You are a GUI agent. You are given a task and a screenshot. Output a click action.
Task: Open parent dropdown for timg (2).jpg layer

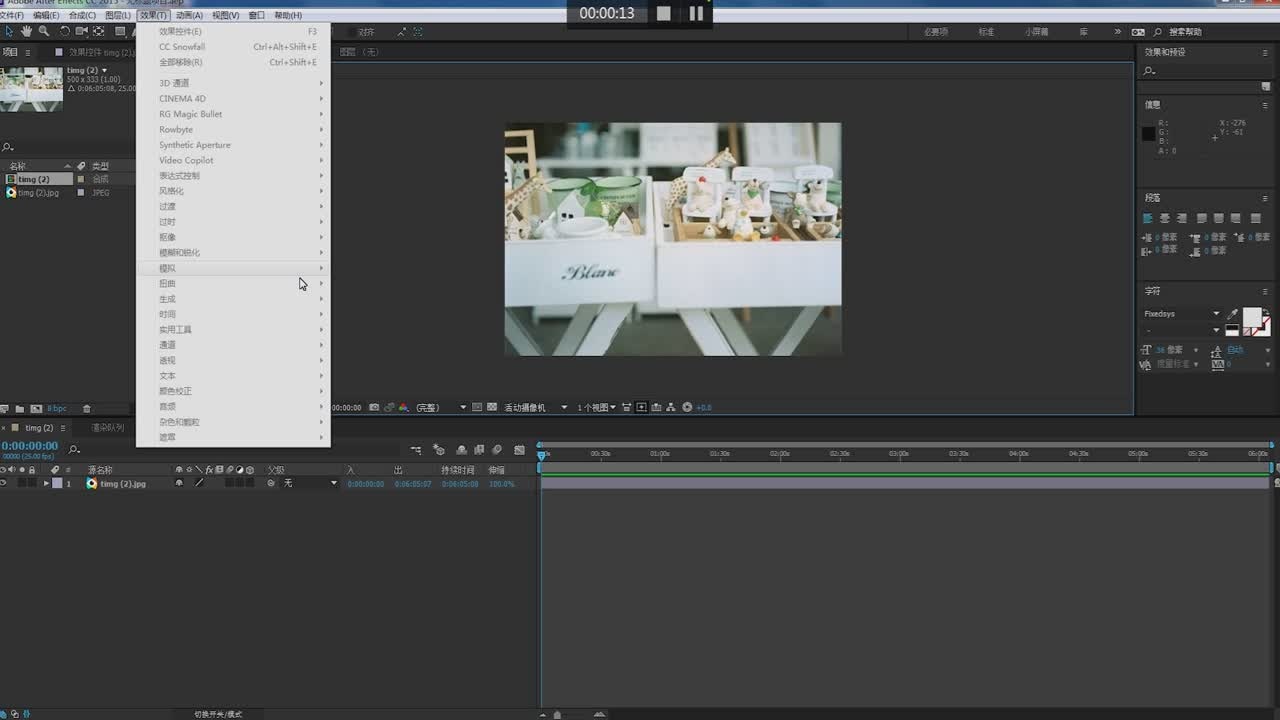(311, 483)
